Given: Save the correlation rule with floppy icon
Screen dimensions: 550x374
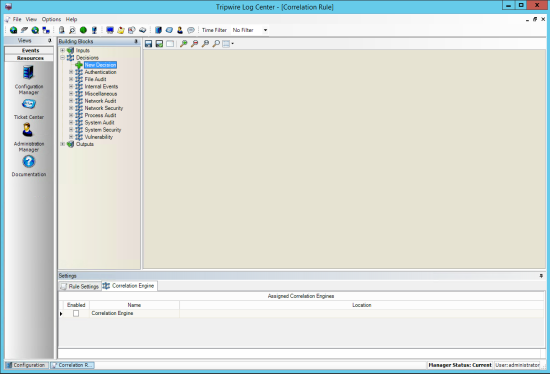Looking at the screenshot, I should pyautogui.click(x=148, y=44).
